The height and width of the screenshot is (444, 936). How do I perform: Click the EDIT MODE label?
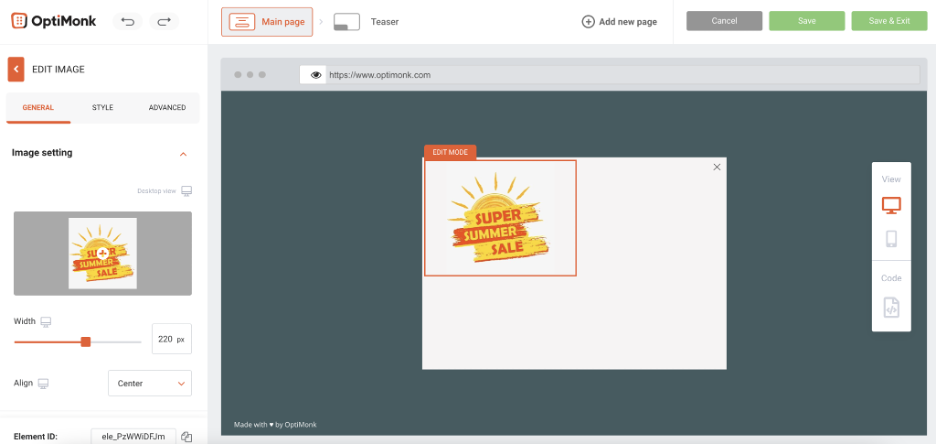coord(450,152)
